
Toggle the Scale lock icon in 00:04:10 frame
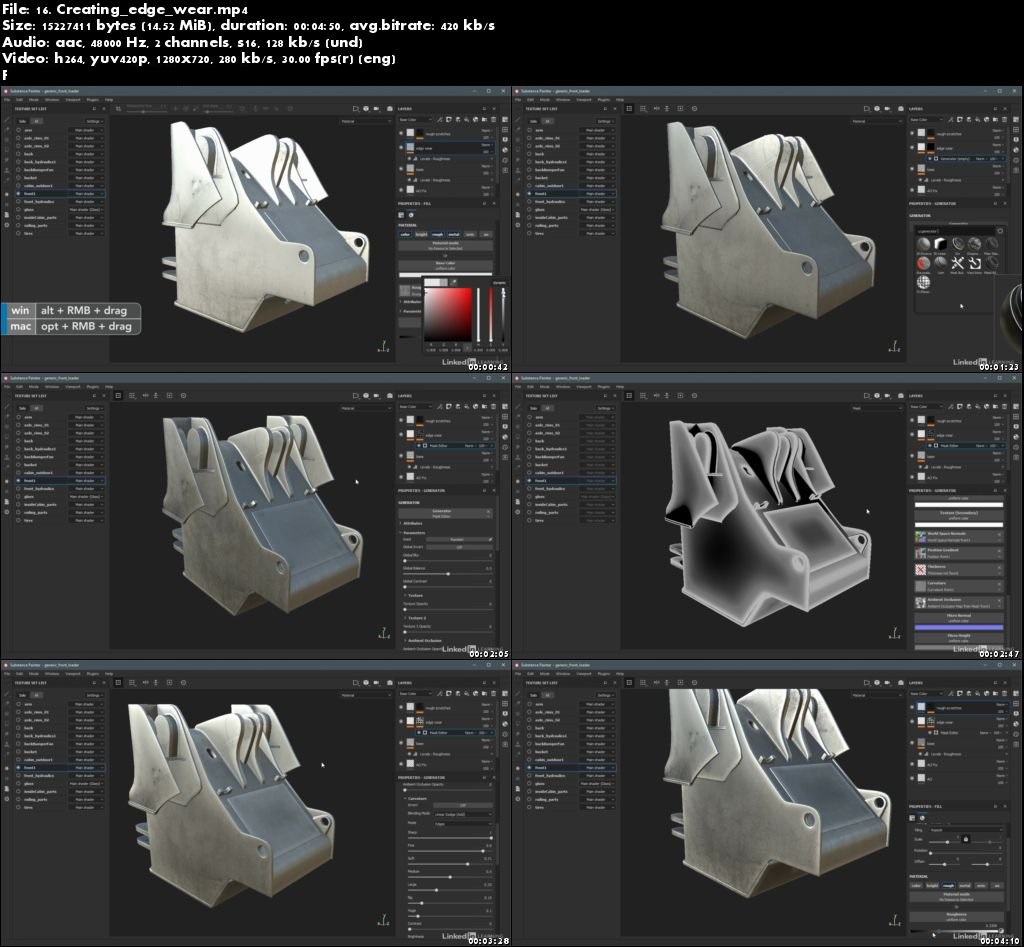click(965, 839)
